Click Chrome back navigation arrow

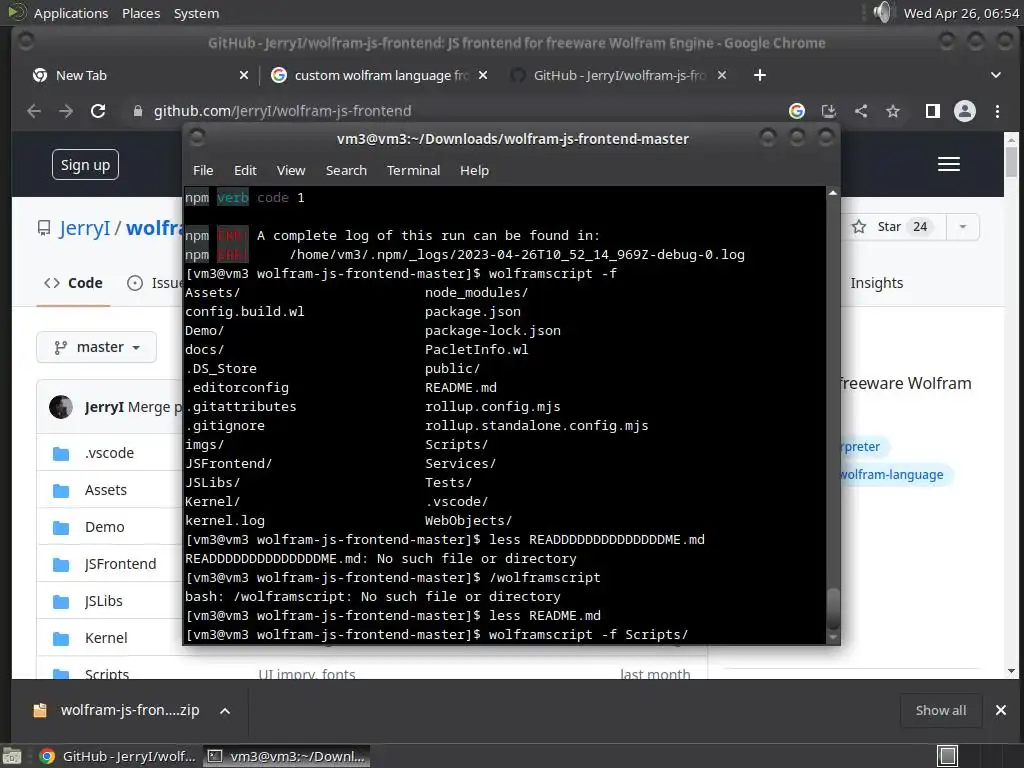pyautogui.click(x=34, y=111)
